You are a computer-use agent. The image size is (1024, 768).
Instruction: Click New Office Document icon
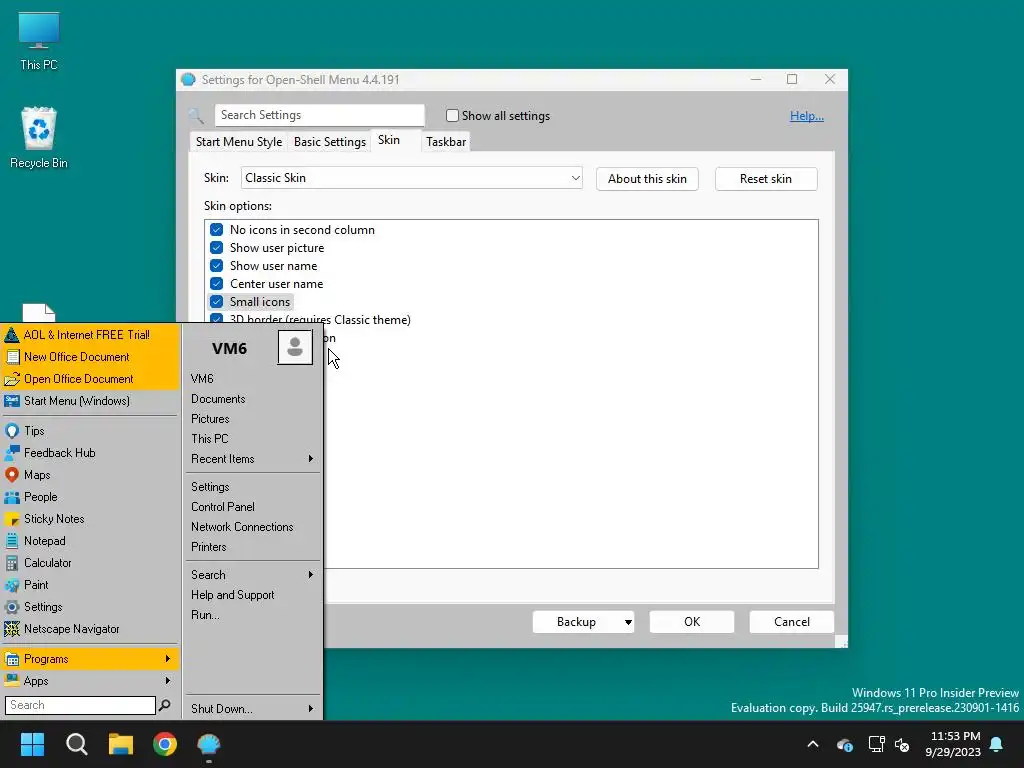(x=12, y=357)
